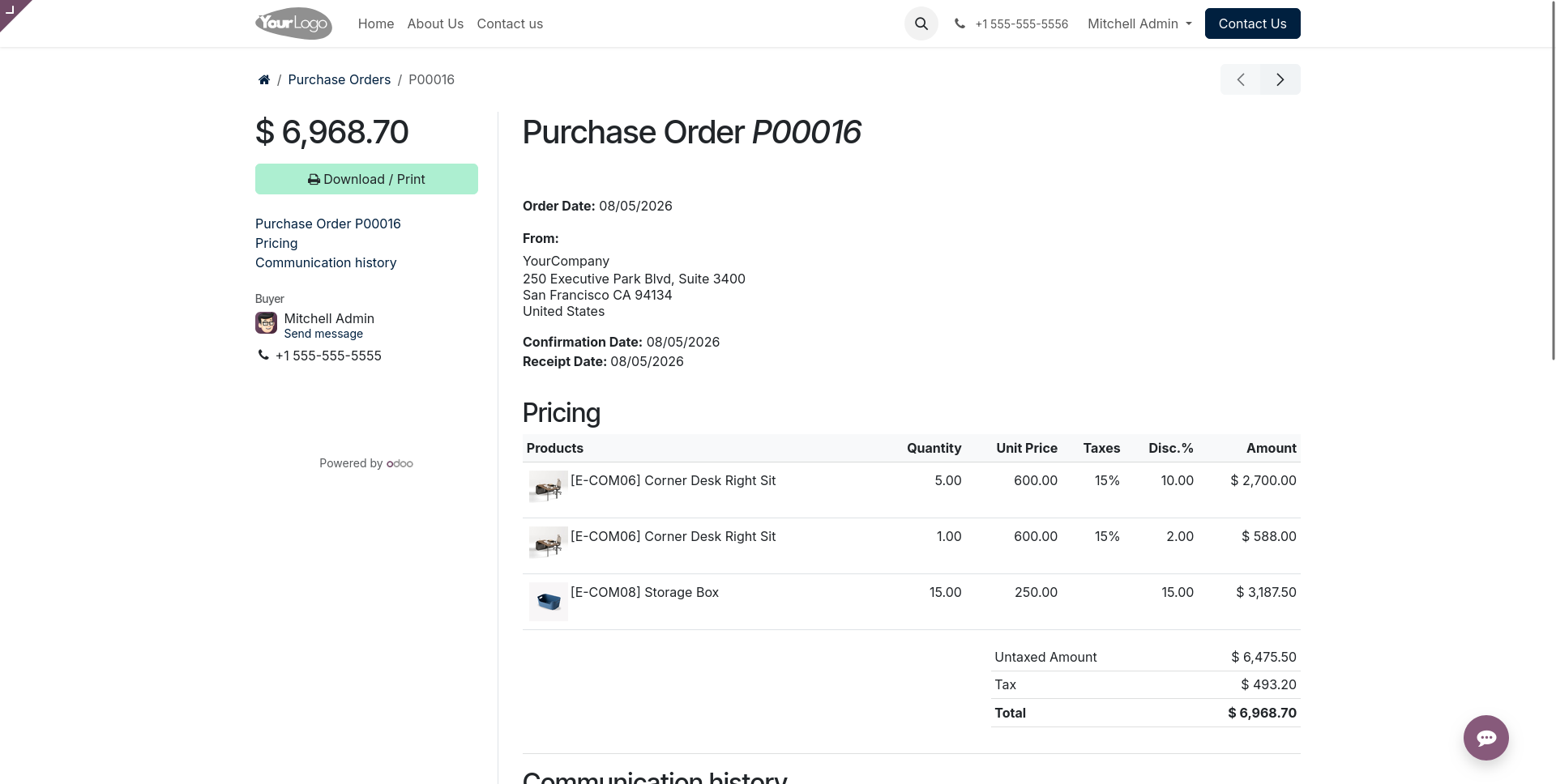Click the home icon in breadcrumb

263,79
